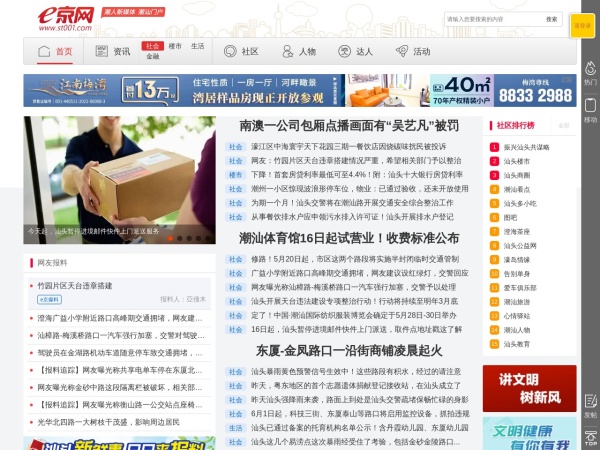
Task: Click the e京网 site logo
Action: pyautogui.click(x=66, y=18)
